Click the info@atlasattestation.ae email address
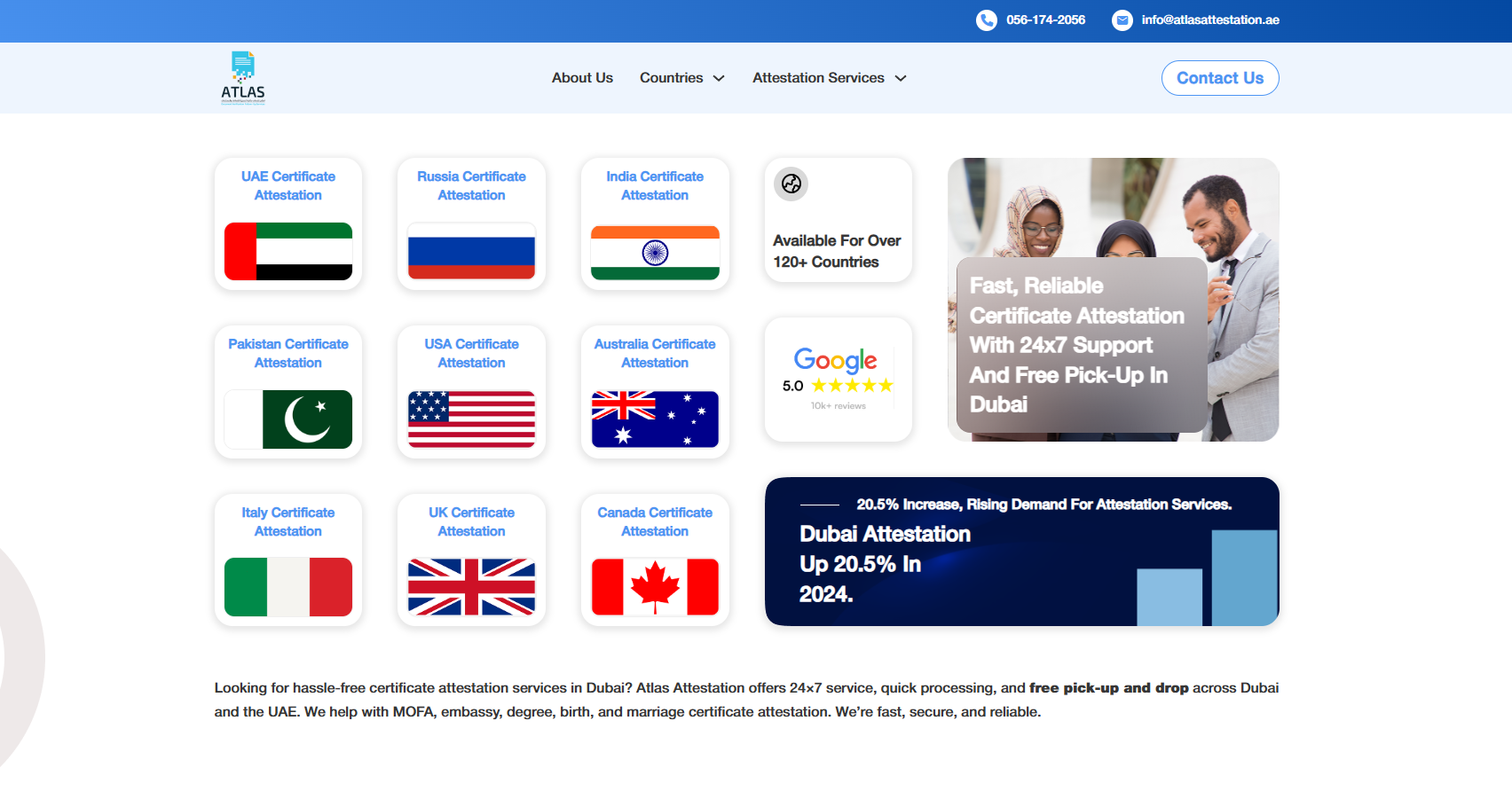 pos(1210,20)
